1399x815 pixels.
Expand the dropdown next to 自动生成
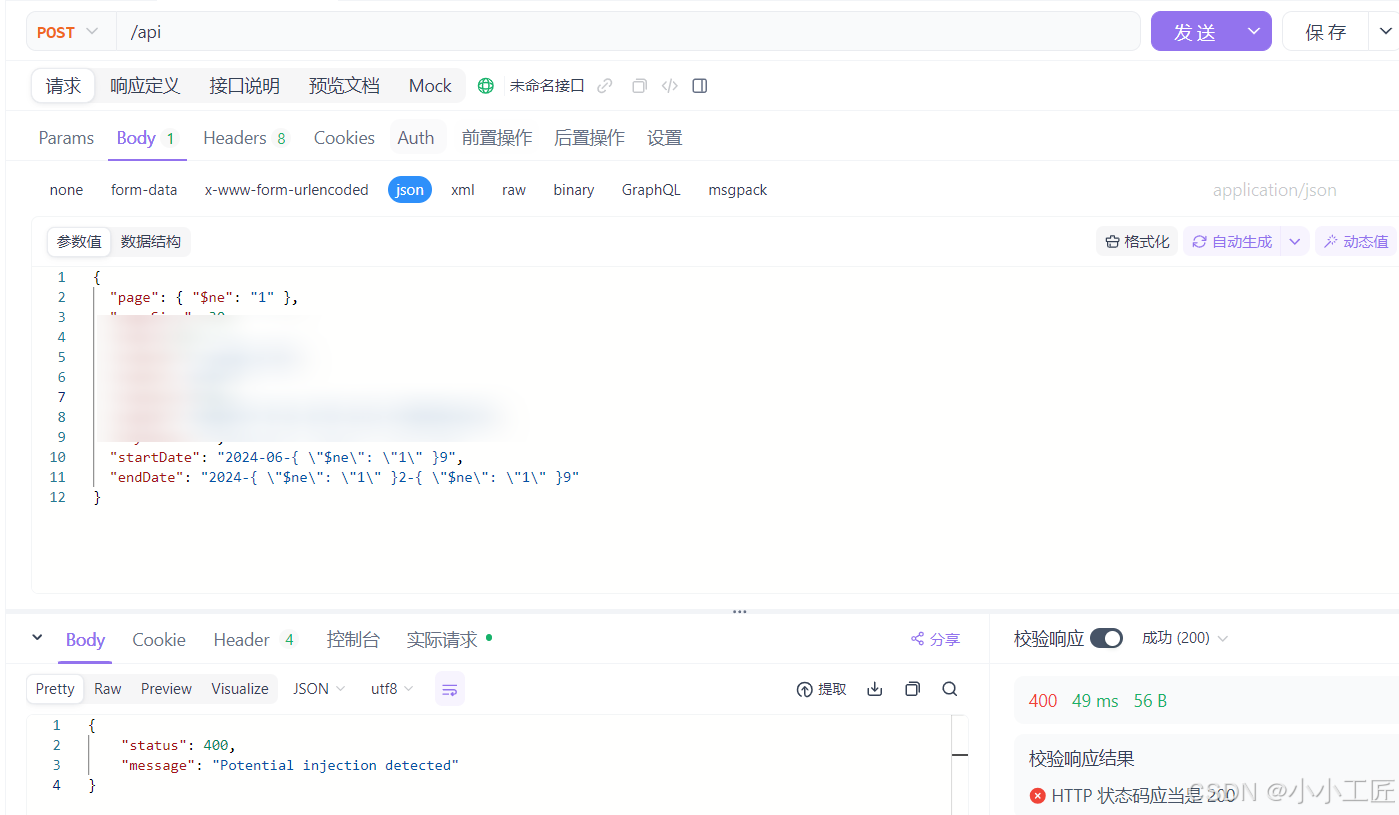click(x=1295, y=242)
